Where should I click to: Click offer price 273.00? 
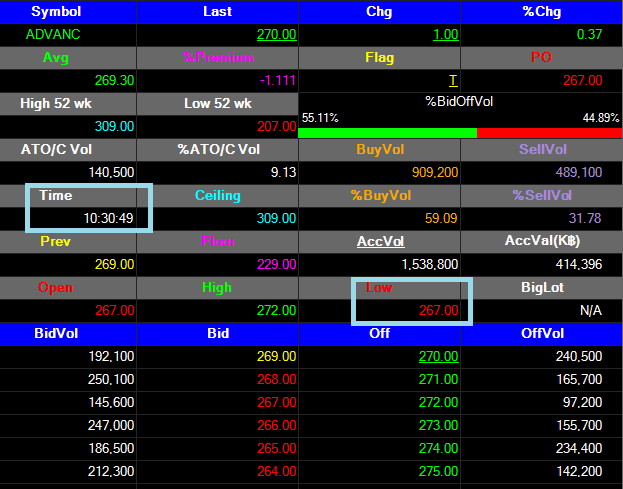point(439,425)
